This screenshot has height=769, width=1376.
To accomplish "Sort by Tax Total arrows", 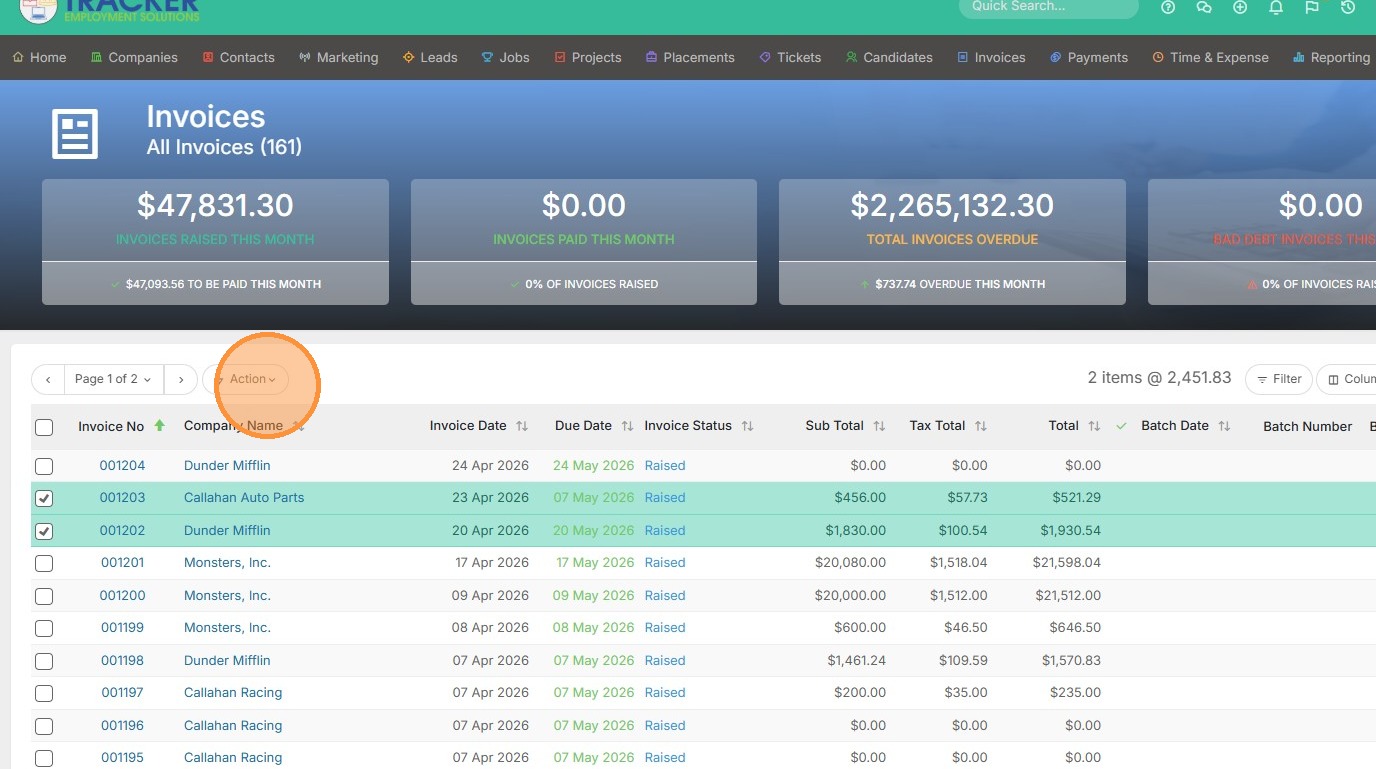I will [x=981, y=426].
